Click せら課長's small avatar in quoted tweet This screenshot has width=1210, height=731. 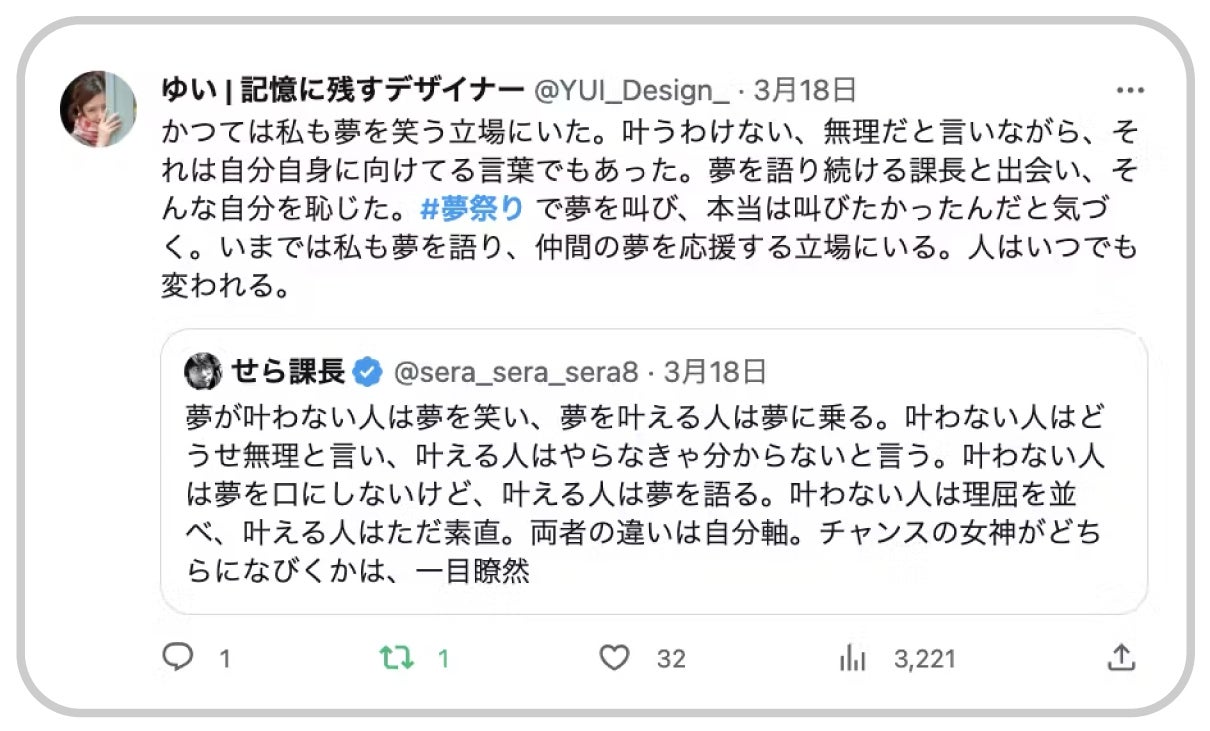[x=203, y=372]
